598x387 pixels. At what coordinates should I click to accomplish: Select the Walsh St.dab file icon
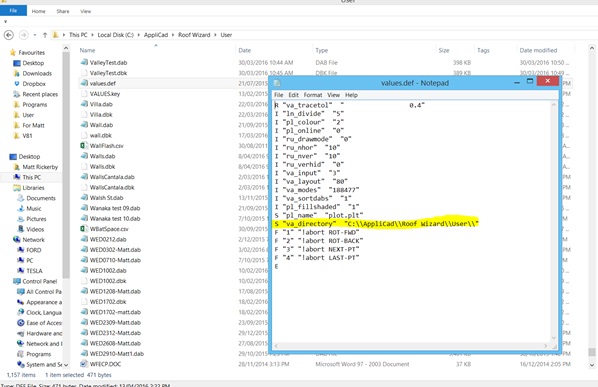coord(84,197)
